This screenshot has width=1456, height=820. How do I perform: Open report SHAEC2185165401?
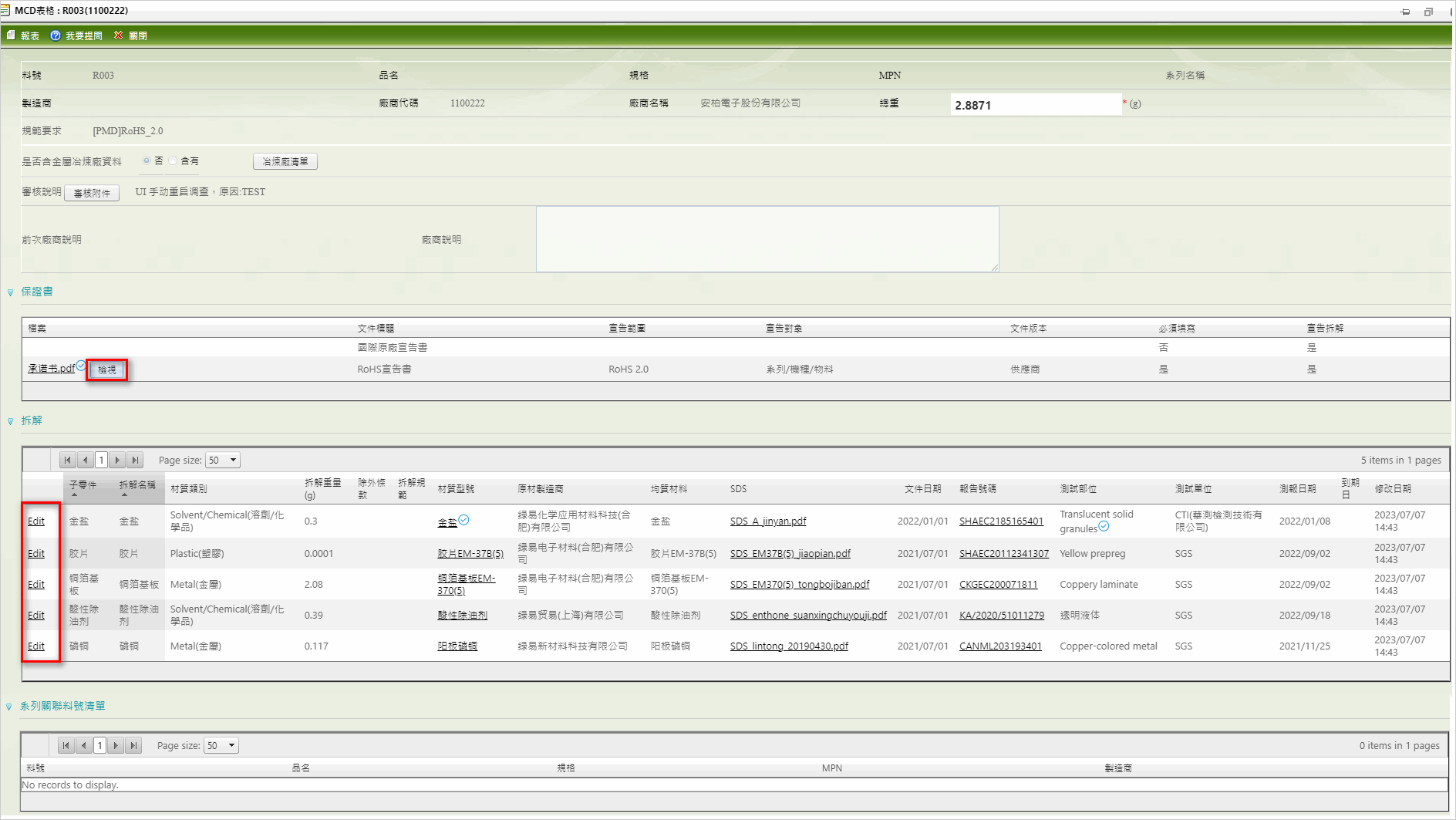pos(1001,521)
